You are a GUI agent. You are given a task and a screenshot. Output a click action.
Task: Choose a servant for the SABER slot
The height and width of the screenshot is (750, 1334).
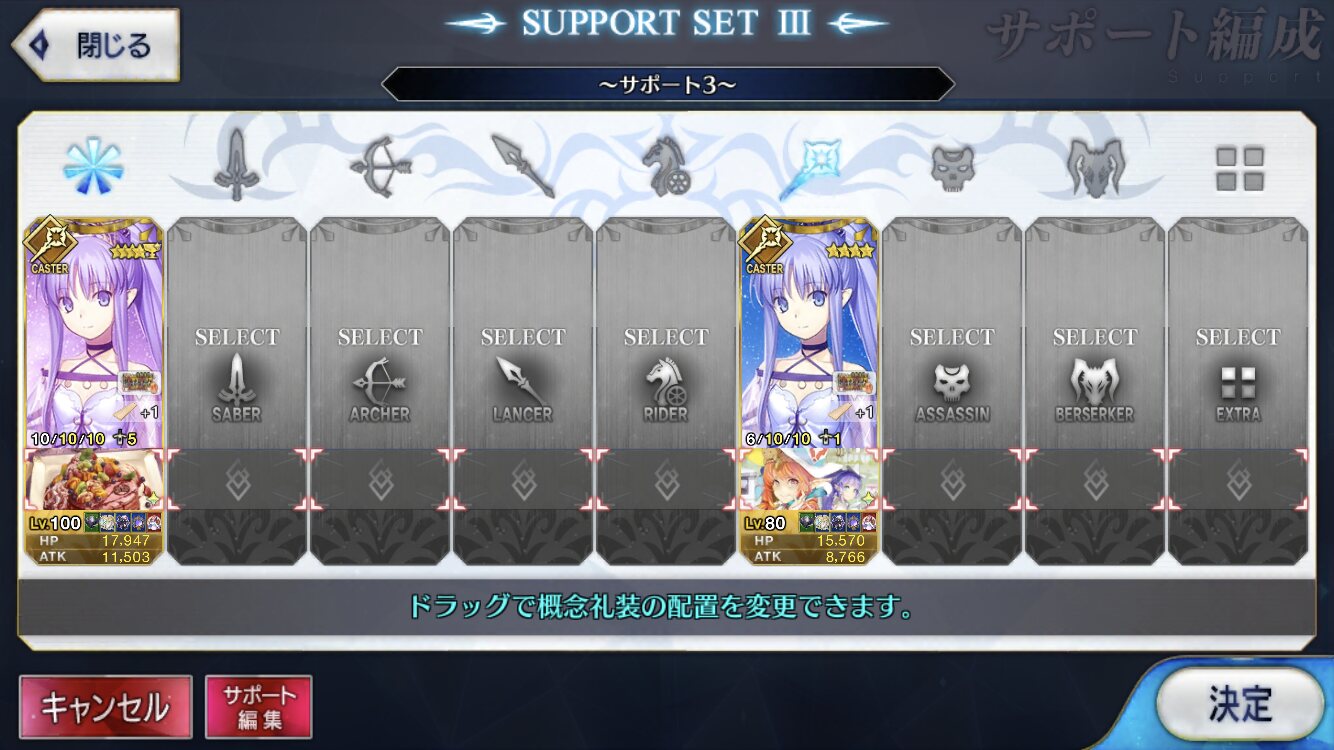(237, 333)
